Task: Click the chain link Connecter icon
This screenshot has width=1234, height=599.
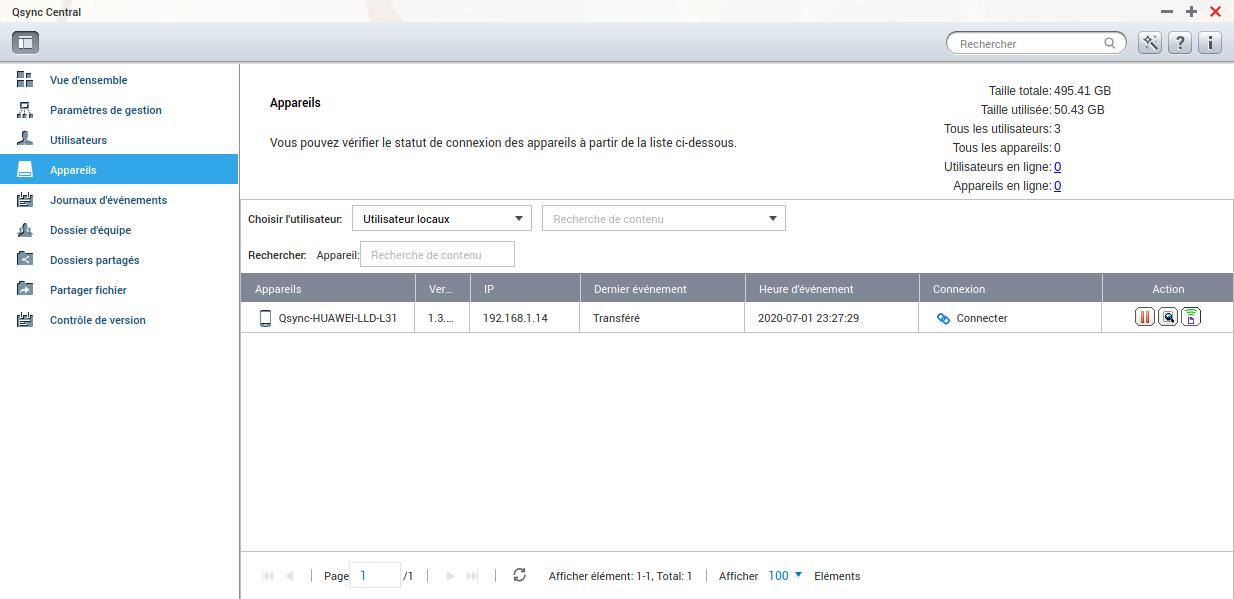Action: point(943,319)
